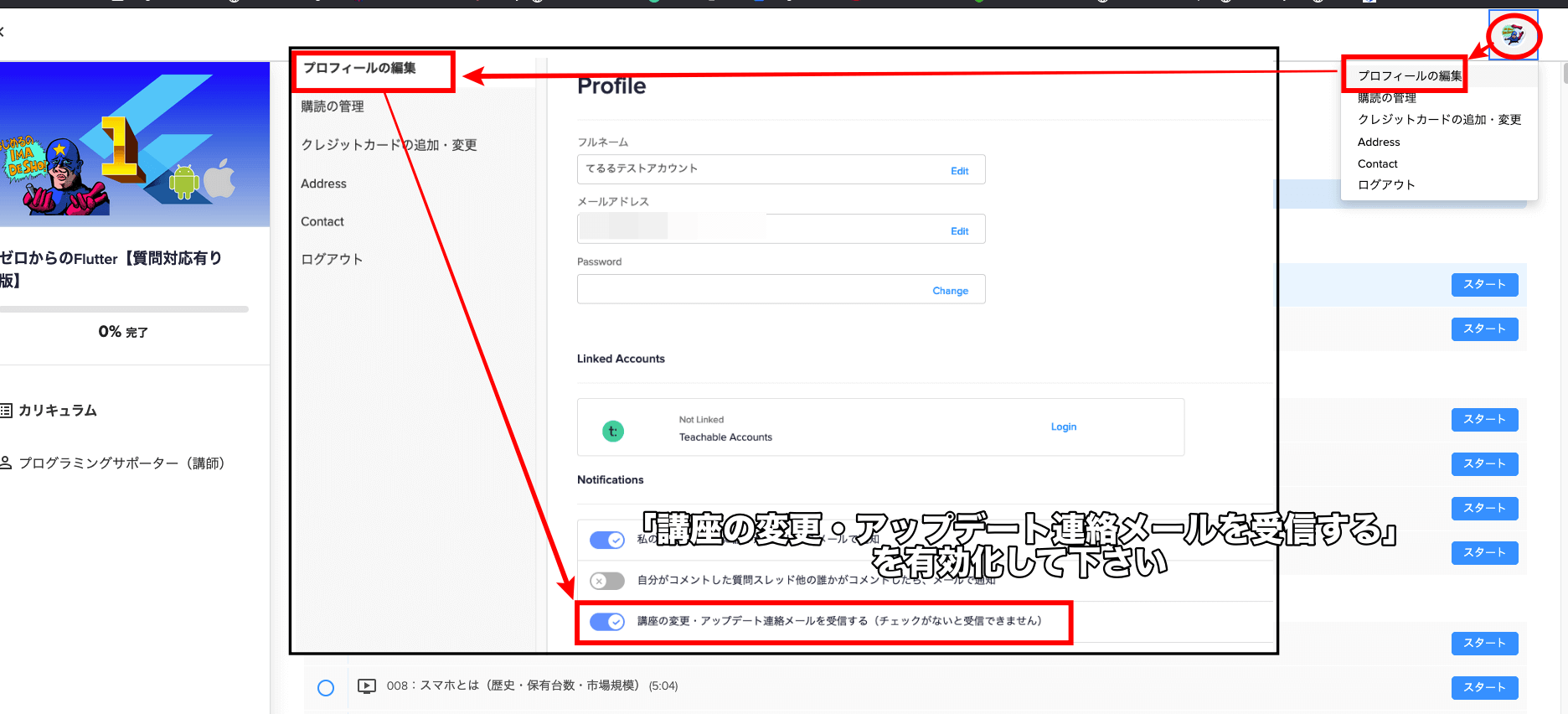Click the video icon for lecture 008

(367, 686)
